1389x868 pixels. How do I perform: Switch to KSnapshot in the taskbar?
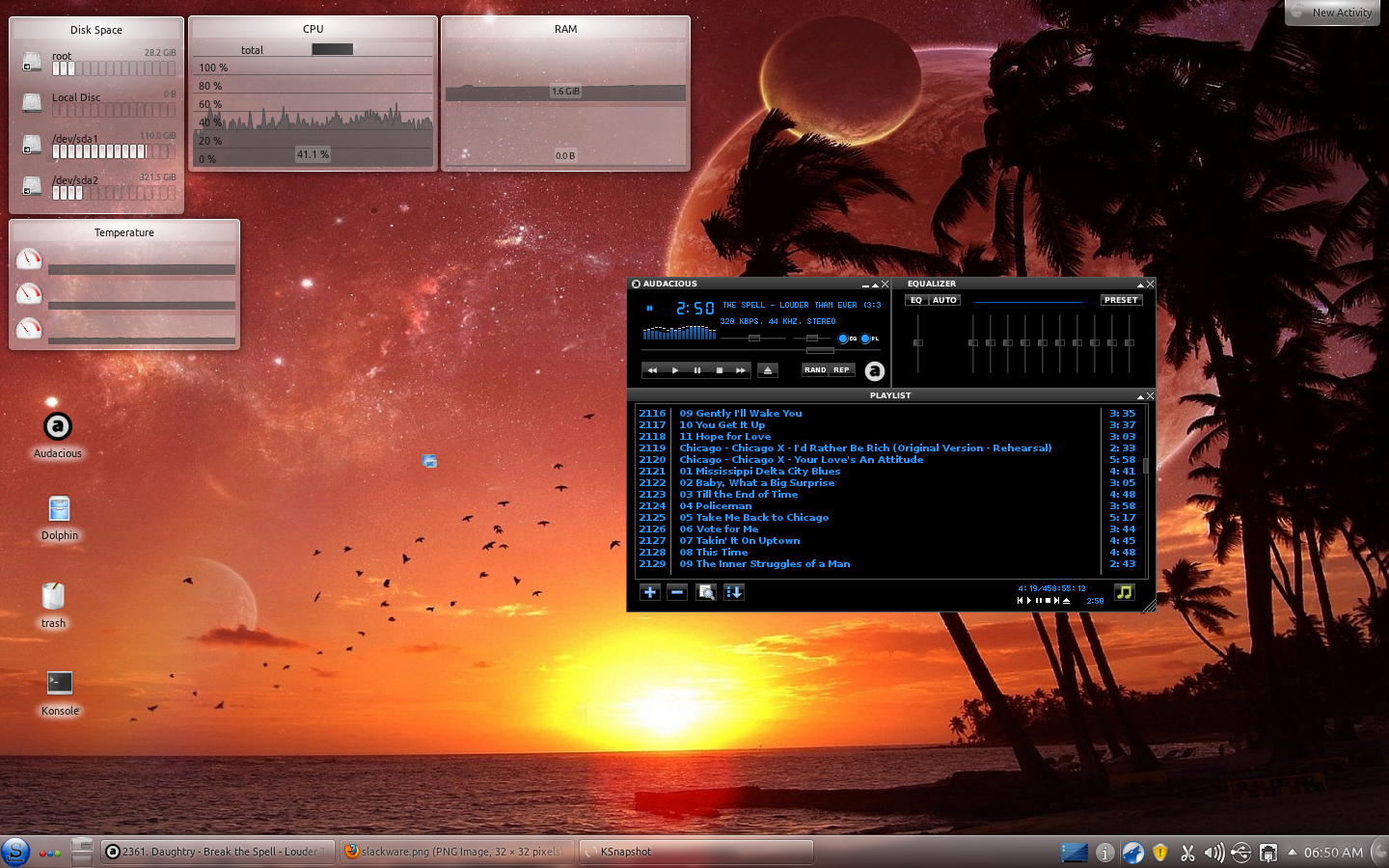click(x=694, y=852)
